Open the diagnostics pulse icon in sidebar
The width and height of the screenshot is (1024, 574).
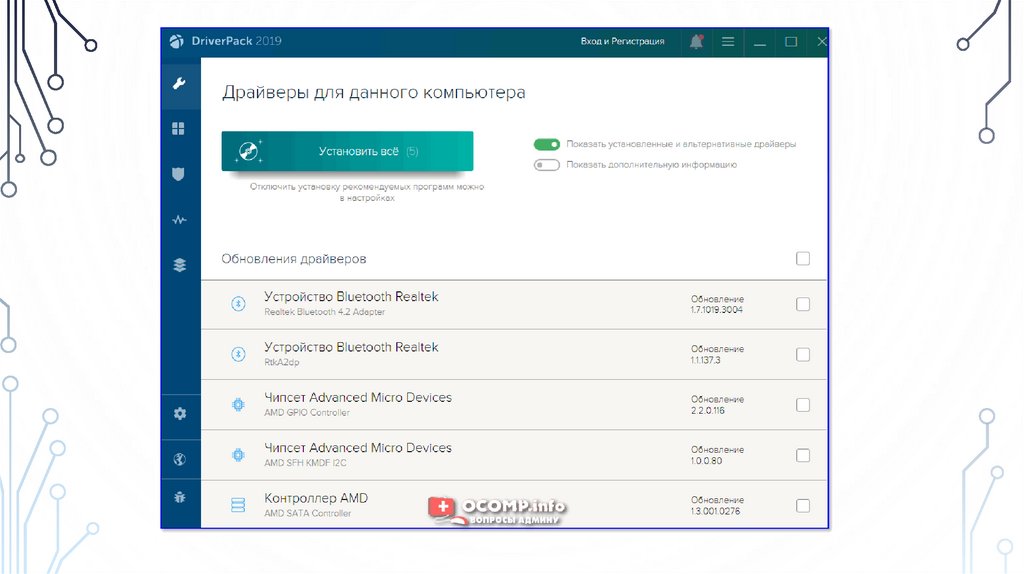pyautogui.click(x=180, y=220)
